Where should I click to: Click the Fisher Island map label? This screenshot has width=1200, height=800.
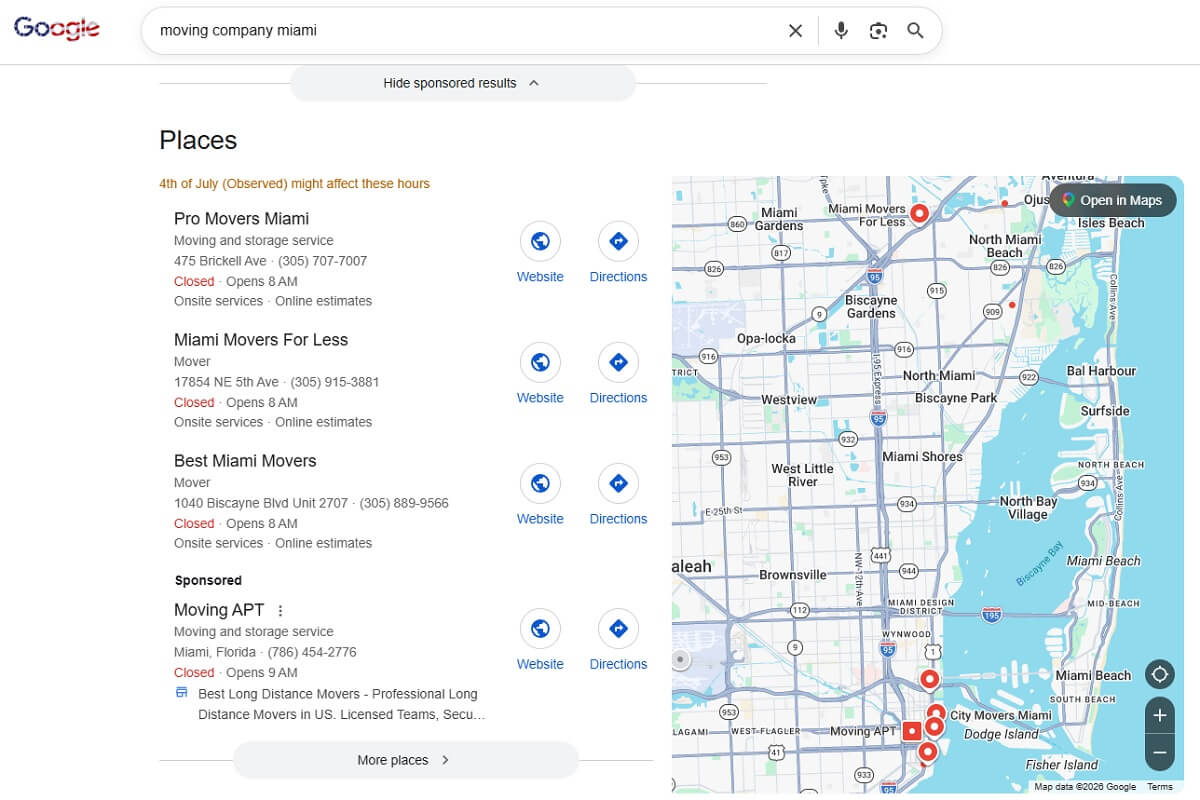pyautogui.click(x=1062, y=765)
